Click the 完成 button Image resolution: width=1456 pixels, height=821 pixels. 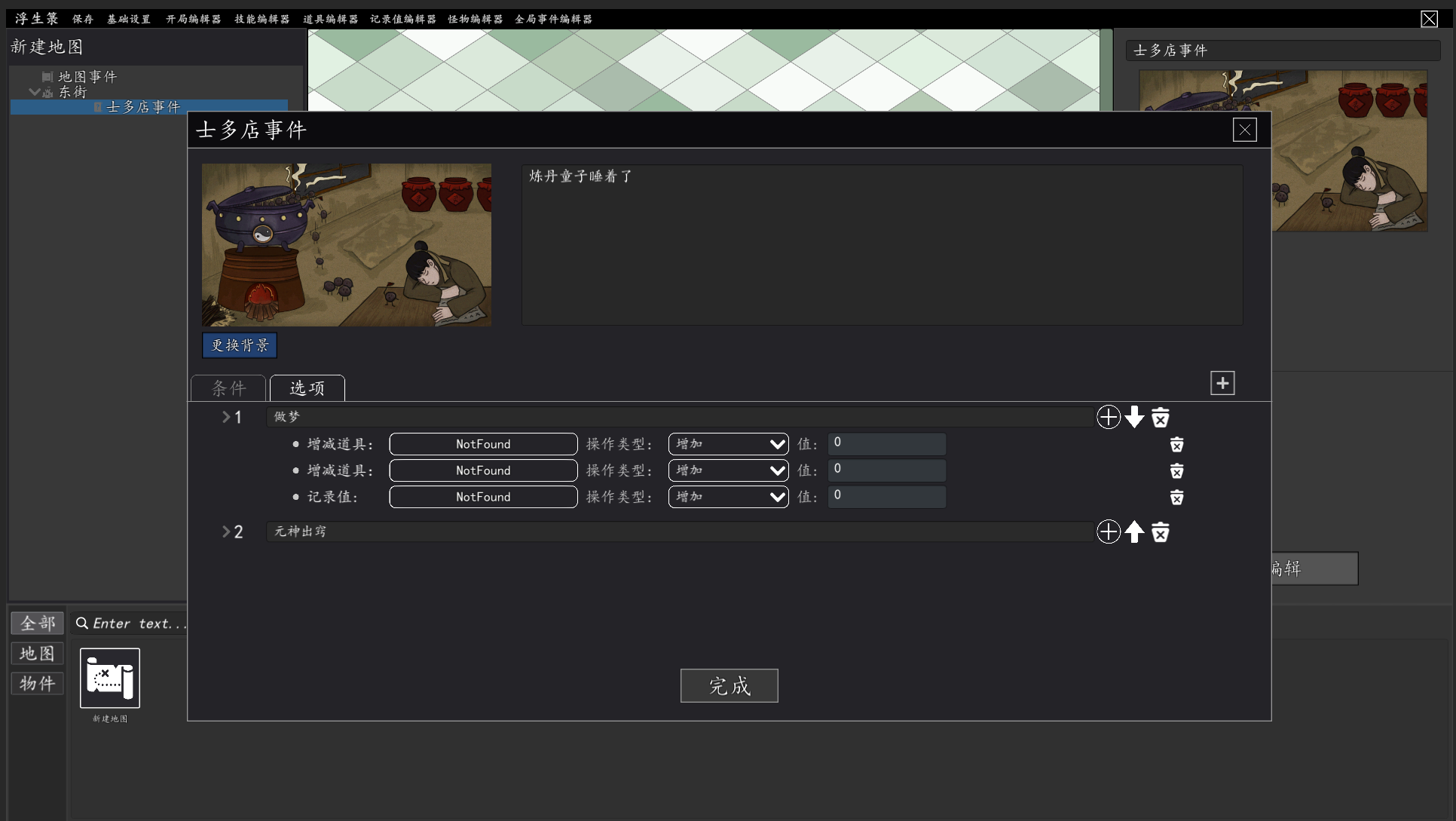(x=729, y=685)
